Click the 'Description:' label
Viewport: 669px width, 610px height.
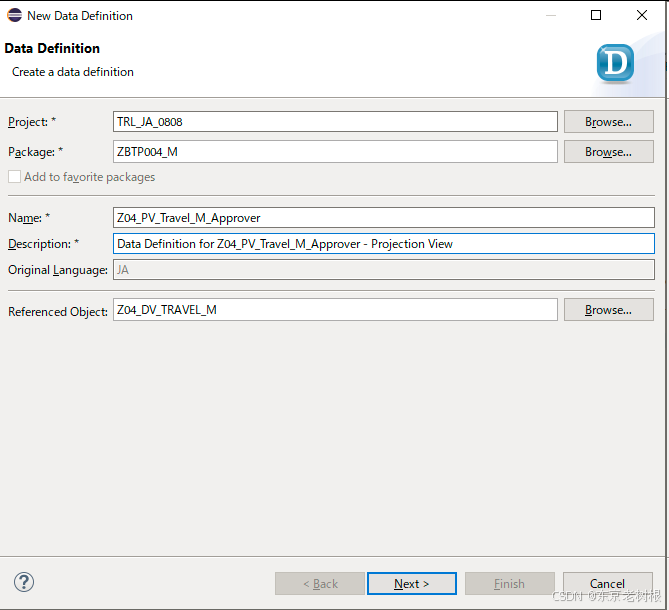(44, 244)
